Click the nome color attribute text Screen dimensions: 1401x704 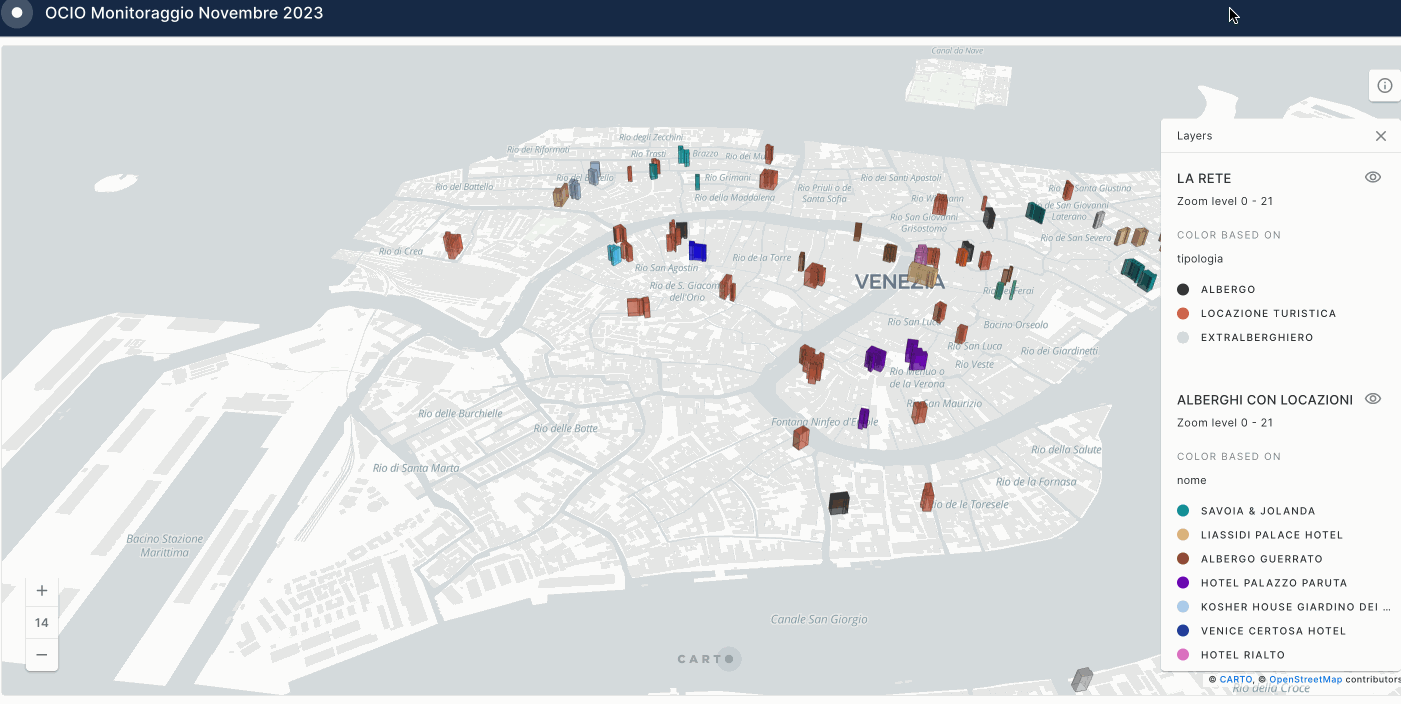[1192, 480]
